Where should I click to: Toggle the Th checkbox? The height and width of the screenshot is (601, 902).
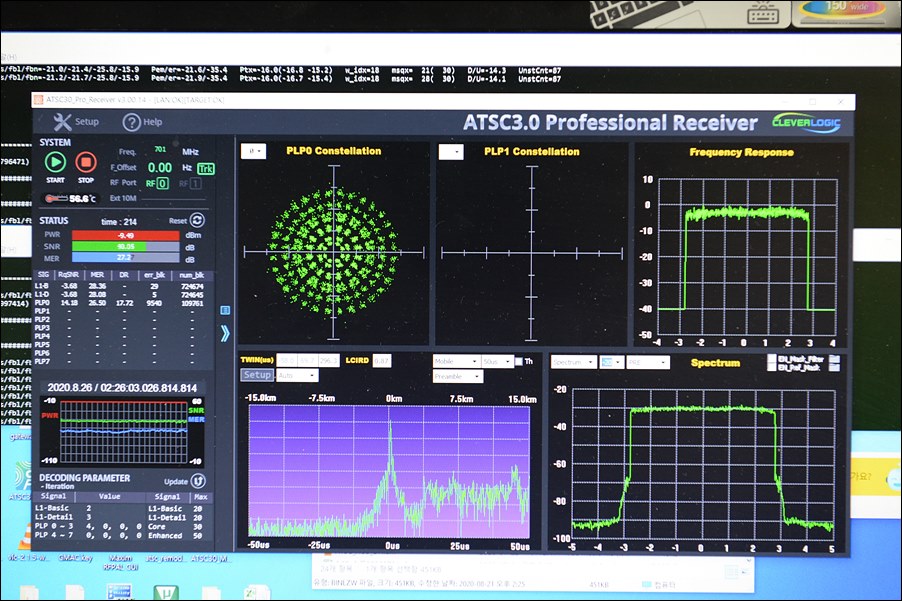519,361
